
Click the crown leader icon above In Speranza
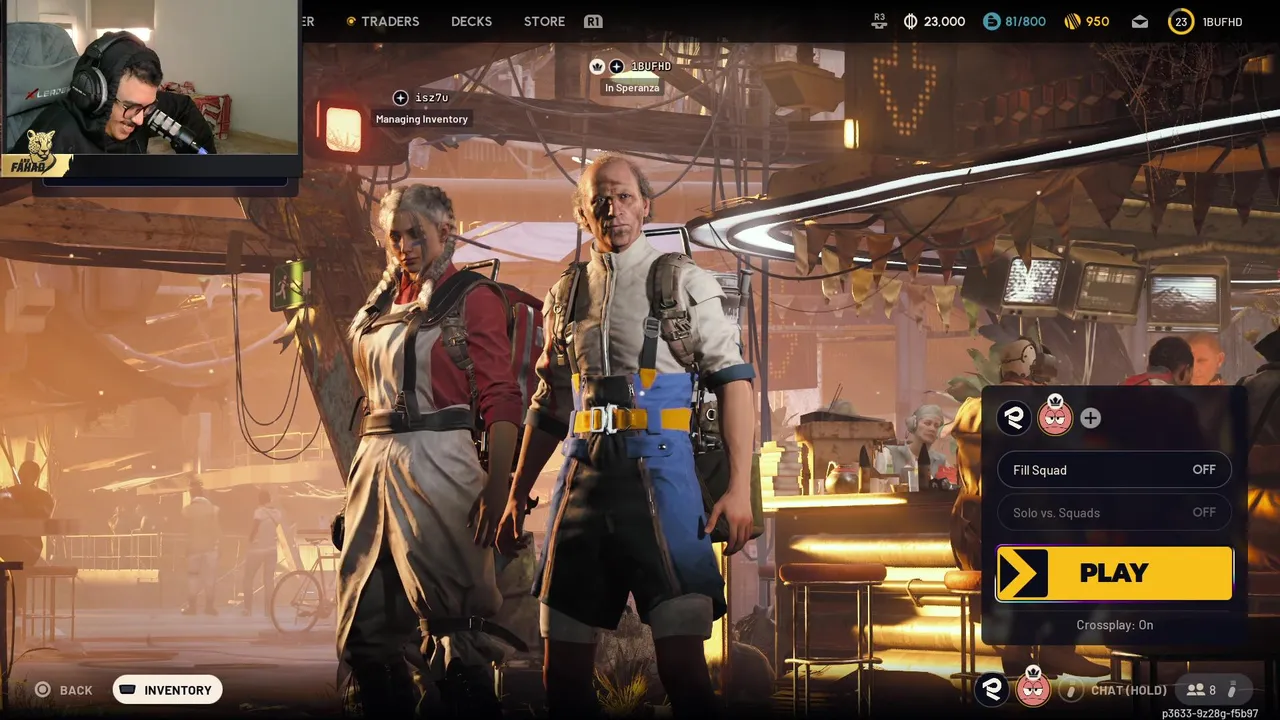[597, 66]
